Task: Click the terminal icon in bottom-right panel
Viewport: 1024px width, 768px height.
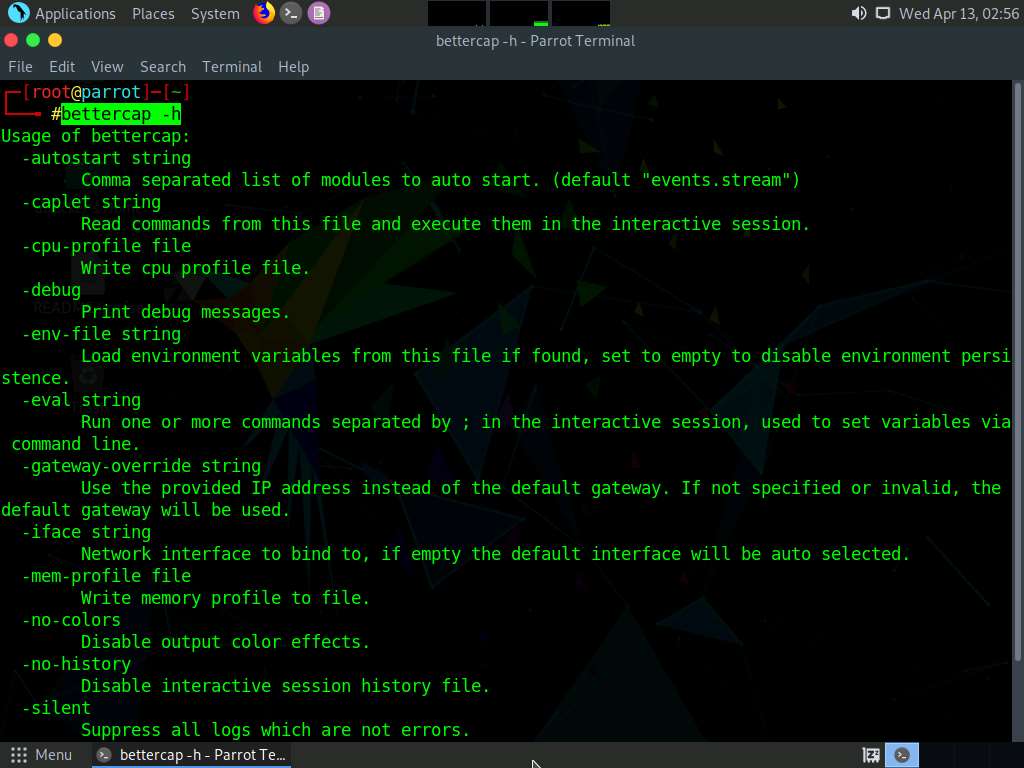Action: pyautogui.click(x=902, y=755)
